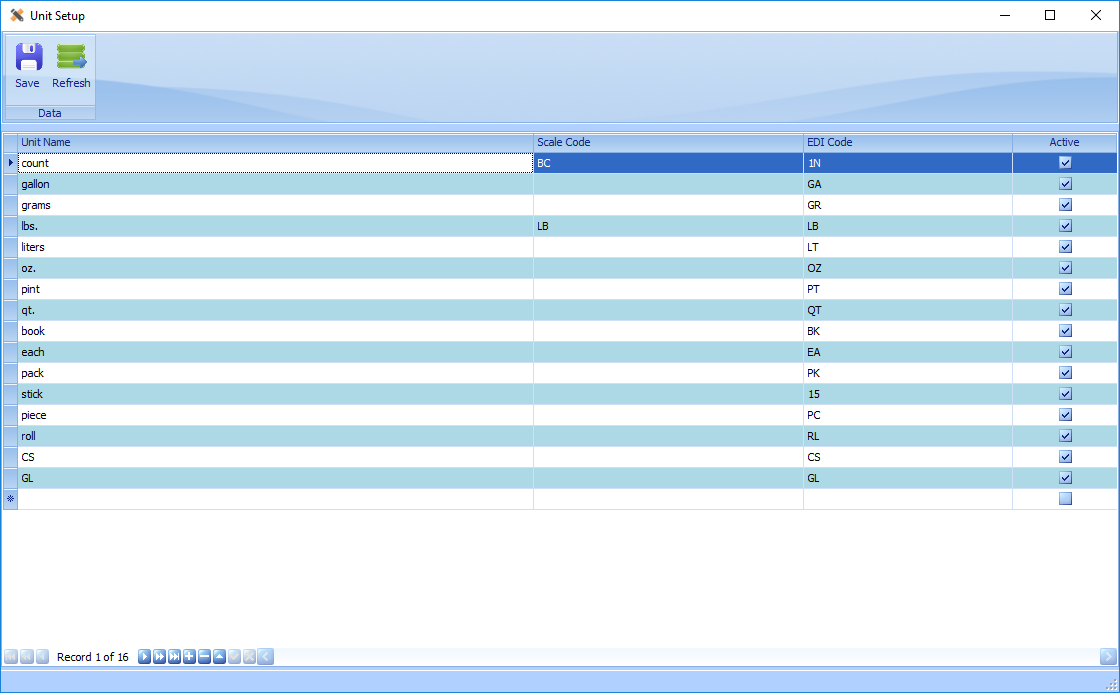Go to next record in navigator
This screenshot has height=693, width=1120.
pos(144,657)
